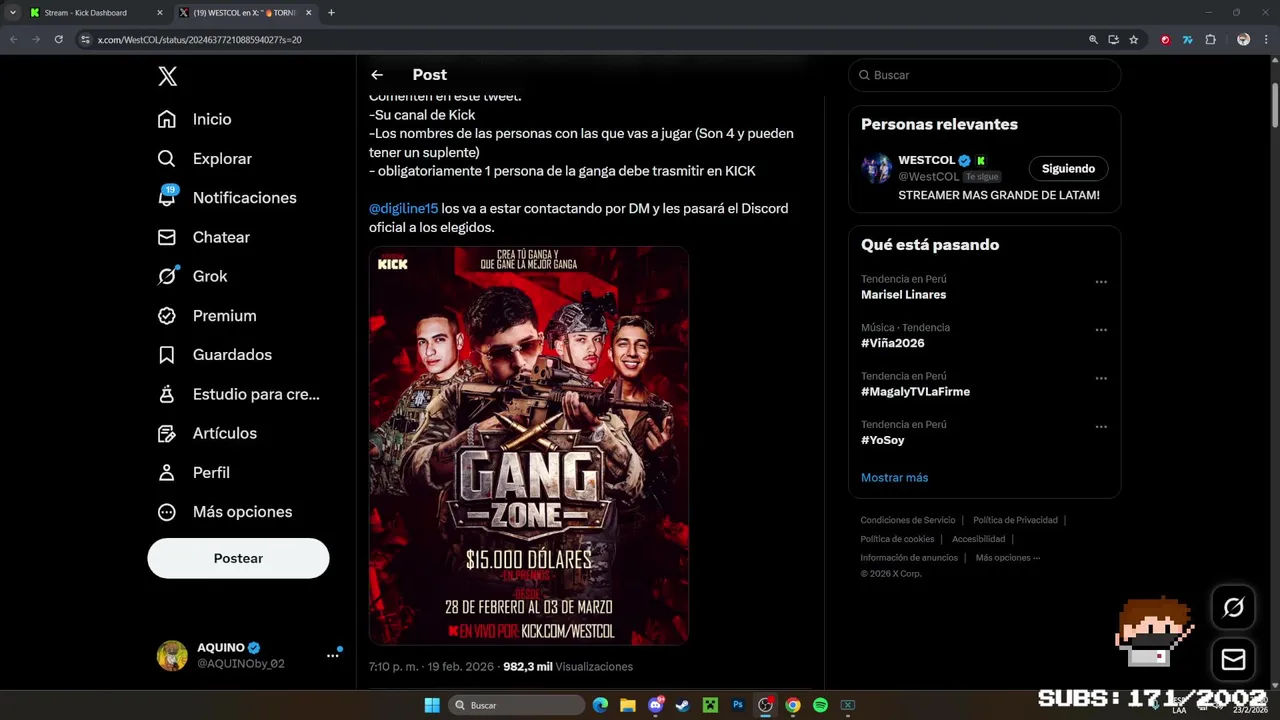Bookmark this page with the star
The height and width of the screenshot is (720, 1280).
click(x=1133, y=40)
